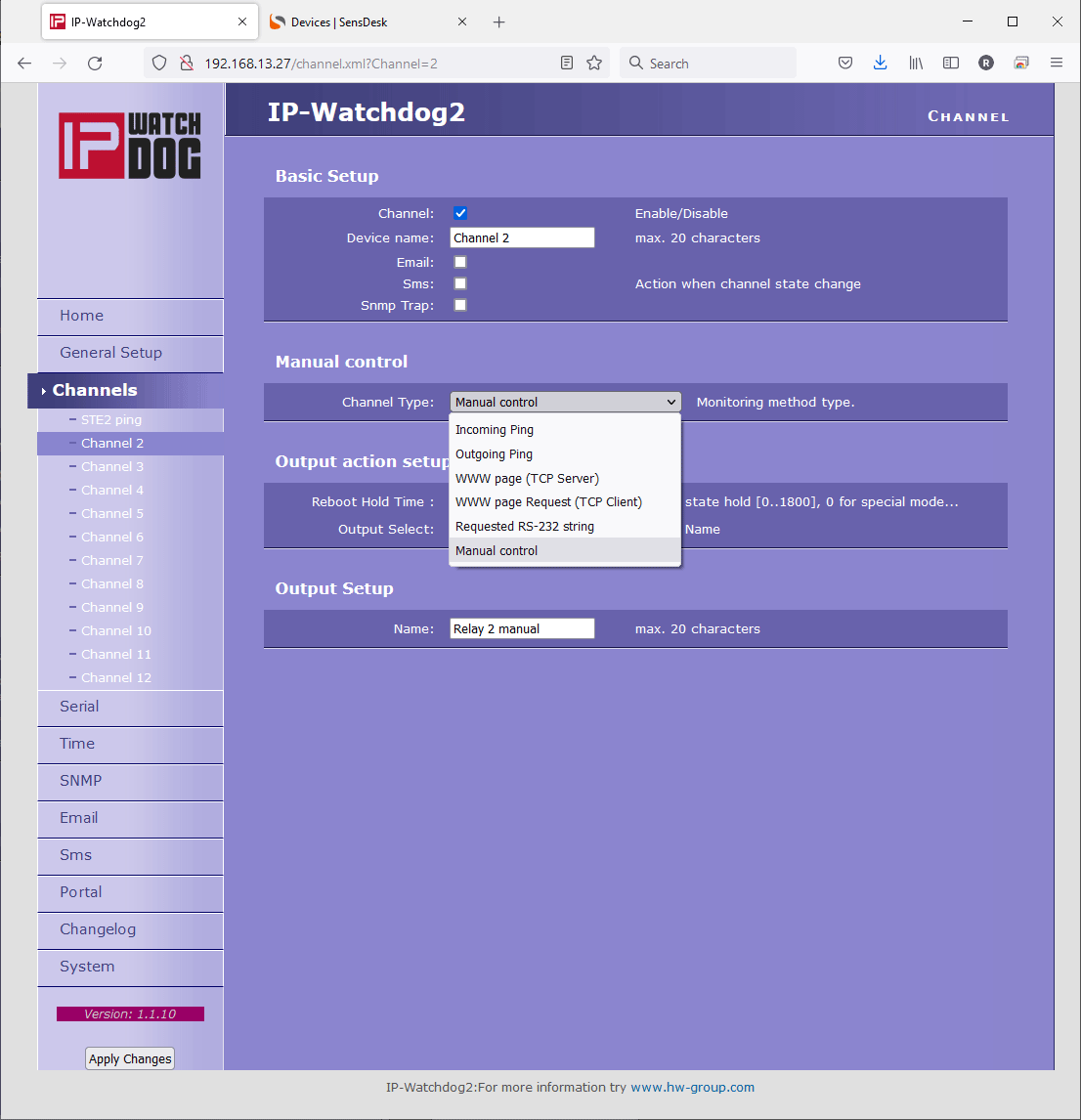Select Channel 8 in the sidebar

pos(112,584)
